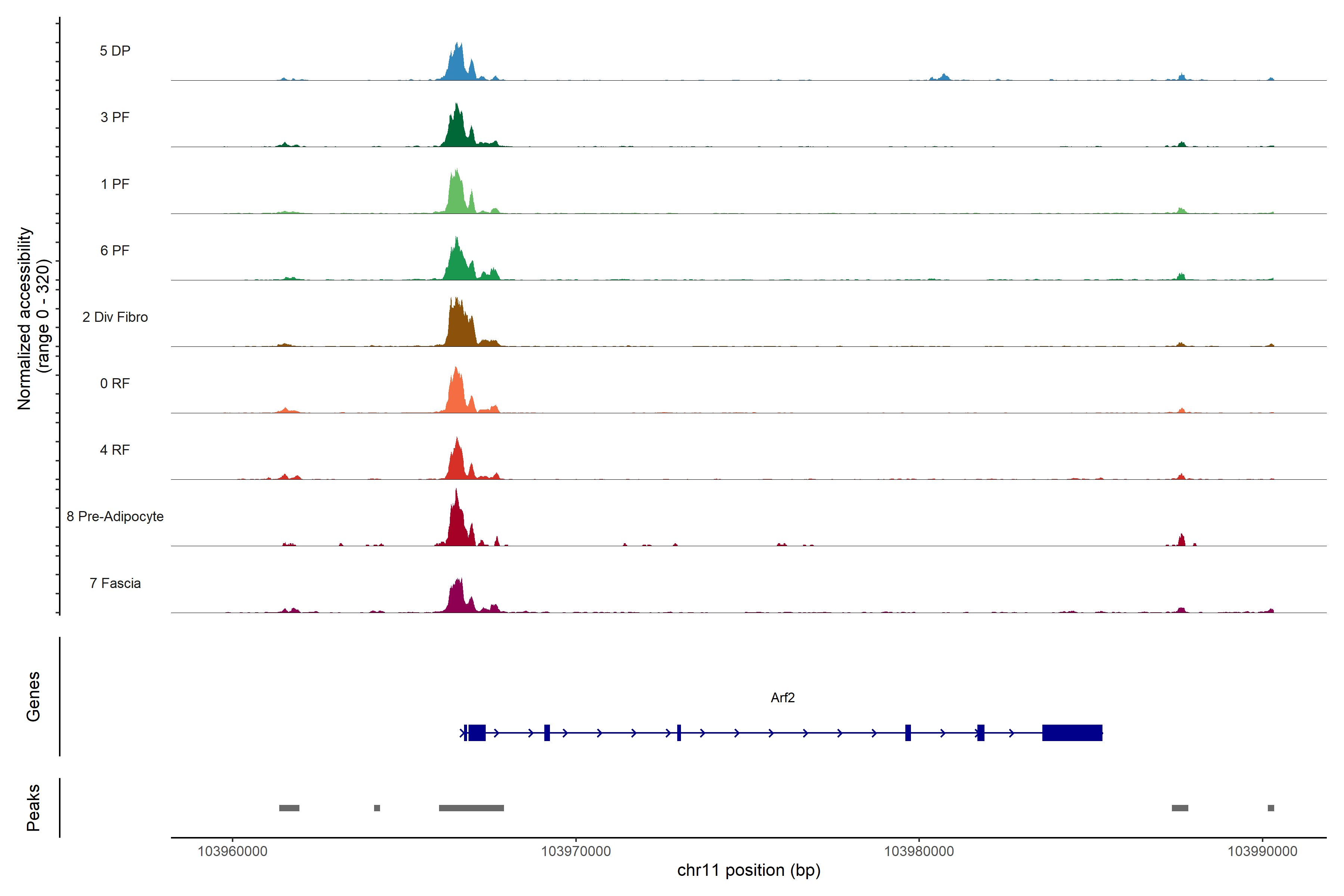
Task: Click the chr11 position (bp) axis title
Action: pos(749,870)
